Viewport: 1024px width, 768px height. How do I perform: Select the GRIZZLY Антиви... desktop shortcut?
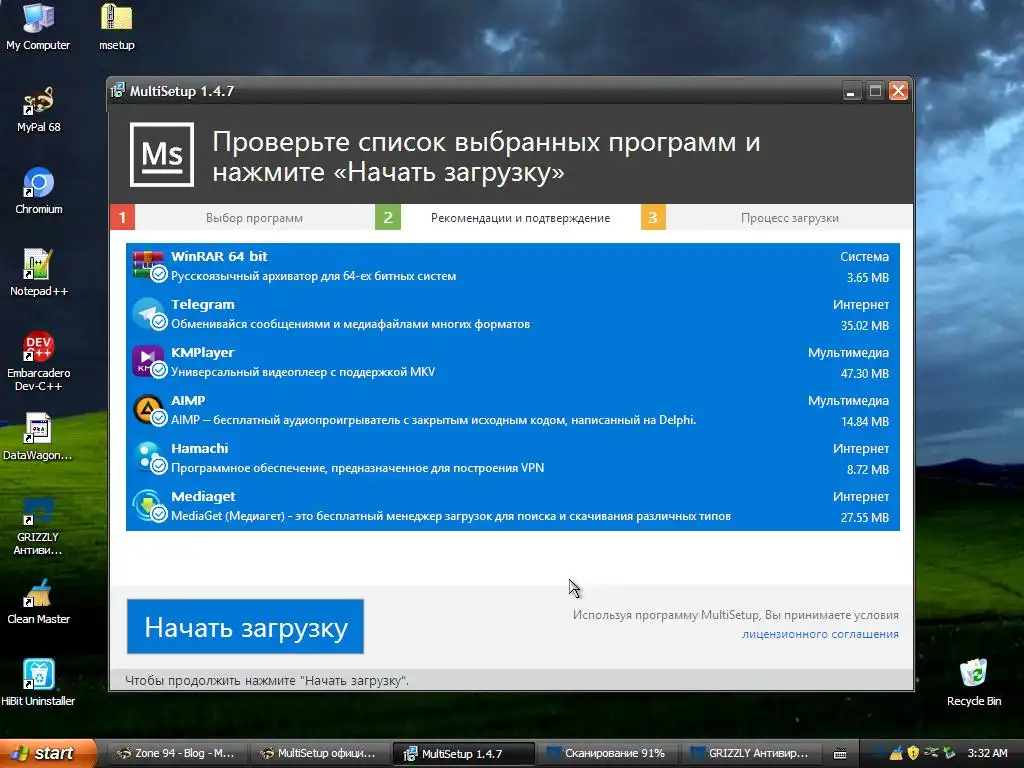coord(38,526)
